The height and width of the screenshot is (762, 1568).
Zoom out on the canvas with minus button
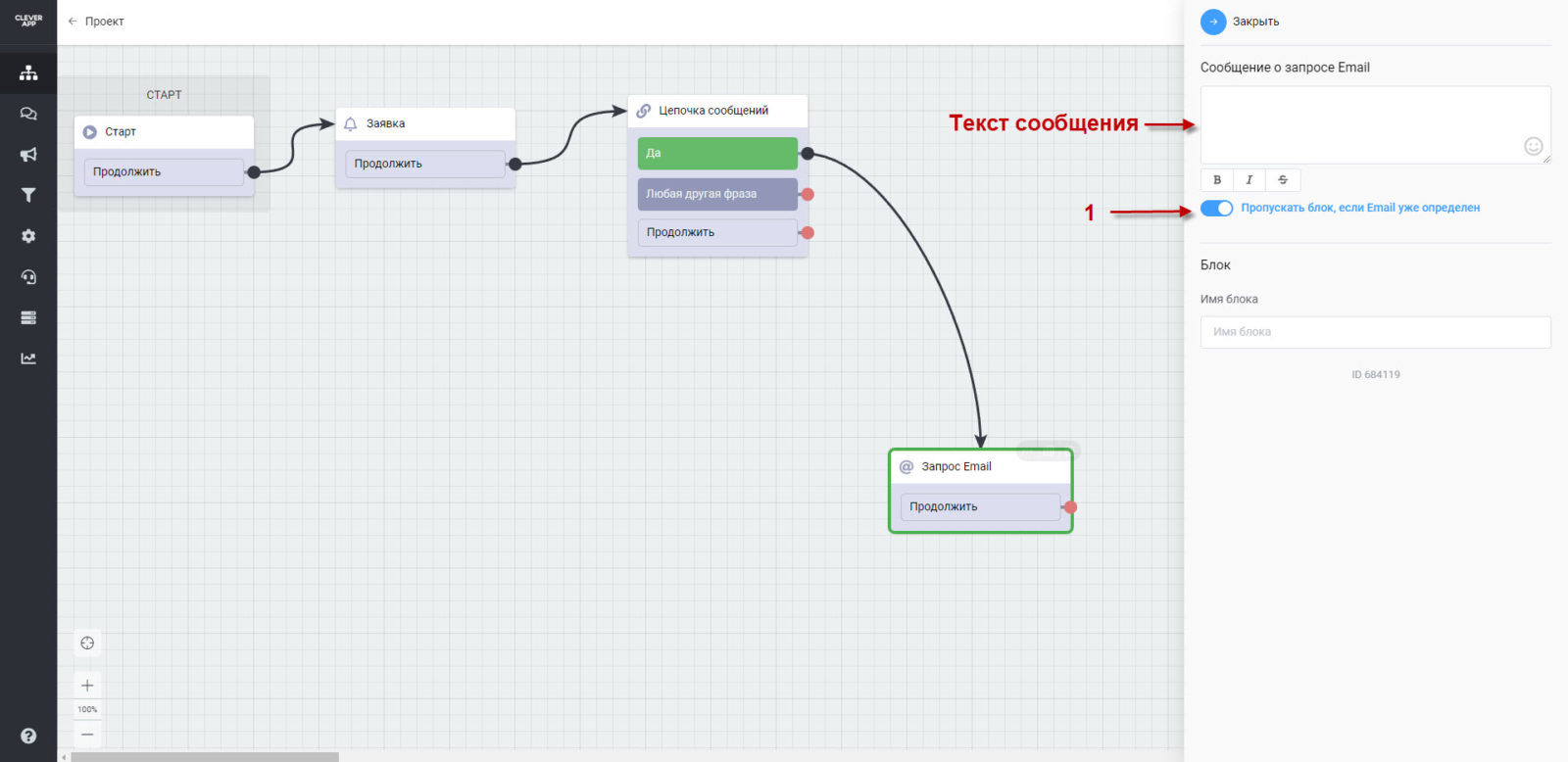[87, 734]
